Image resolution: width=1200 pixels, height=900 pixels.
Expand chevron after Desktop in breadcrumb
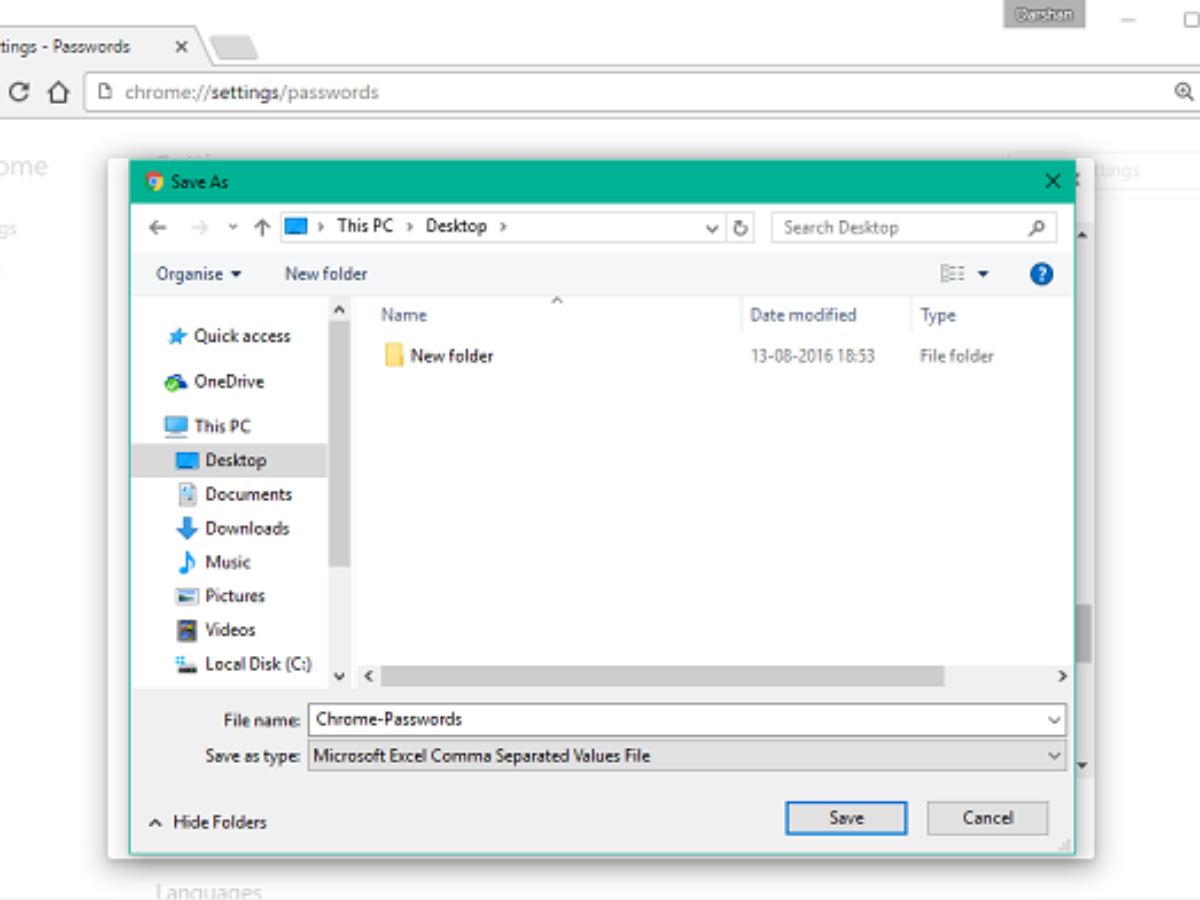click(503, 227)
